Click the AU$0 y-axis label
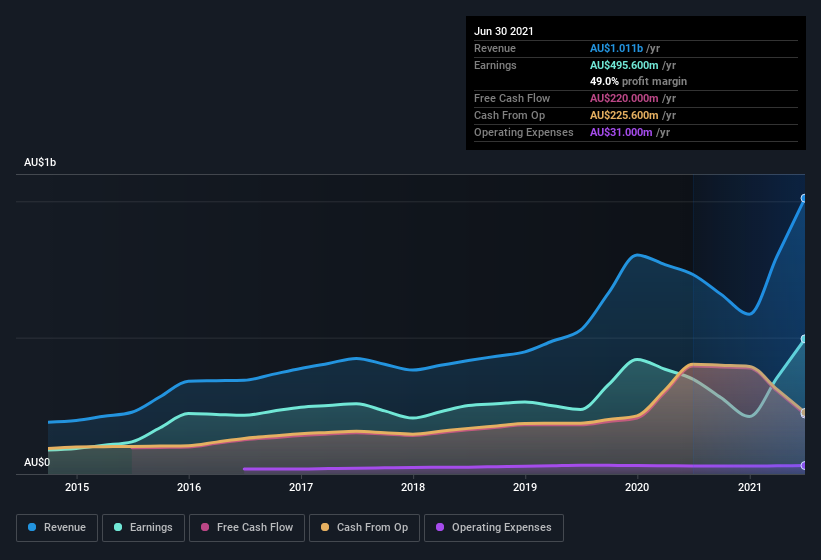Screen dimensions: 821x560 click(37, 462)
